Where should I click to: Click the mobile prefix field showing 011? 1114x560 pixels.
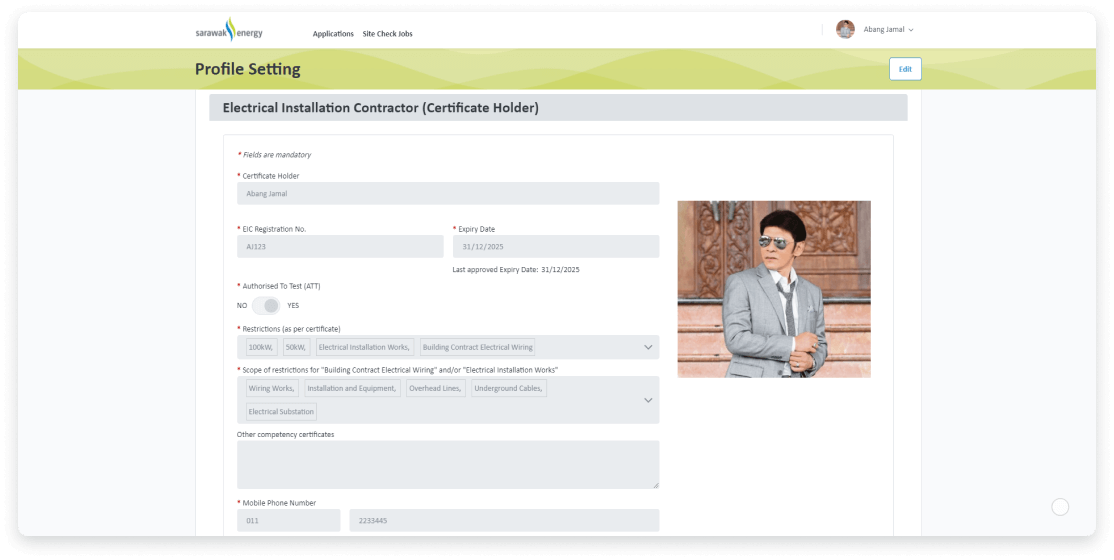(288, 520)
